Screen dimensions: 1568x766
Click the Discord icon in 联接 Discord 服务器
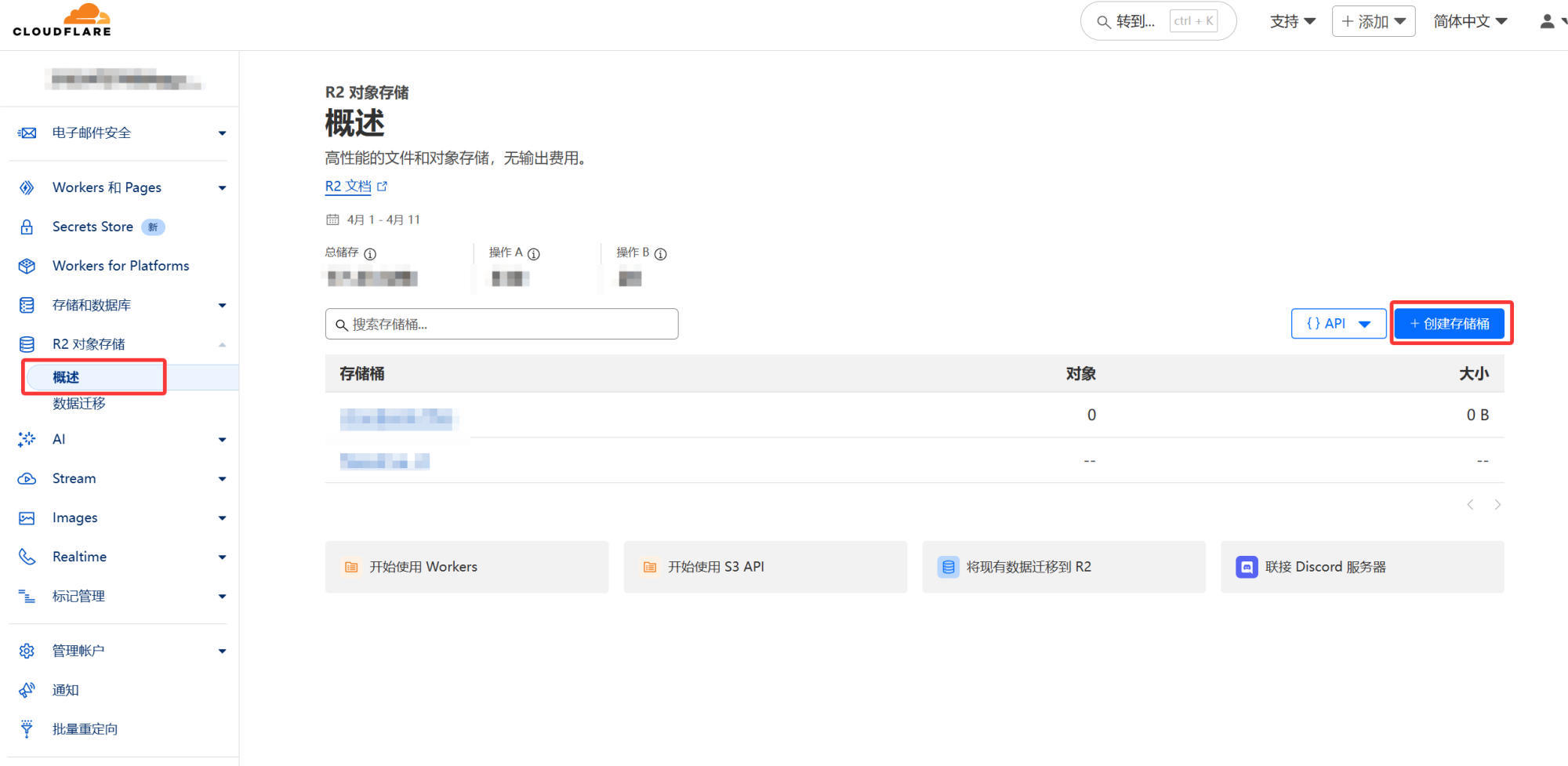point(1247,567)
